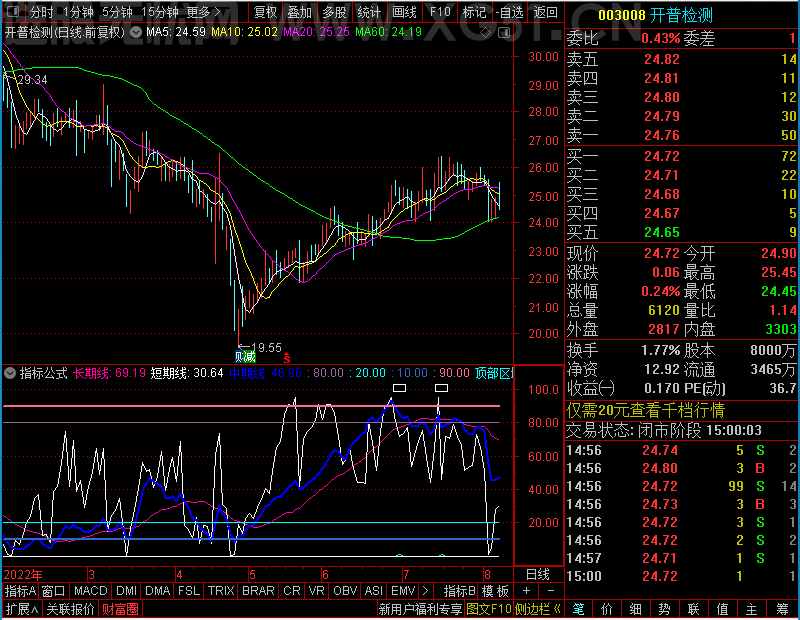Click the diamond icon beside MA60 readout
Image resolution: width=800 pixels, height=620 pixels.
tap(486, 33)
